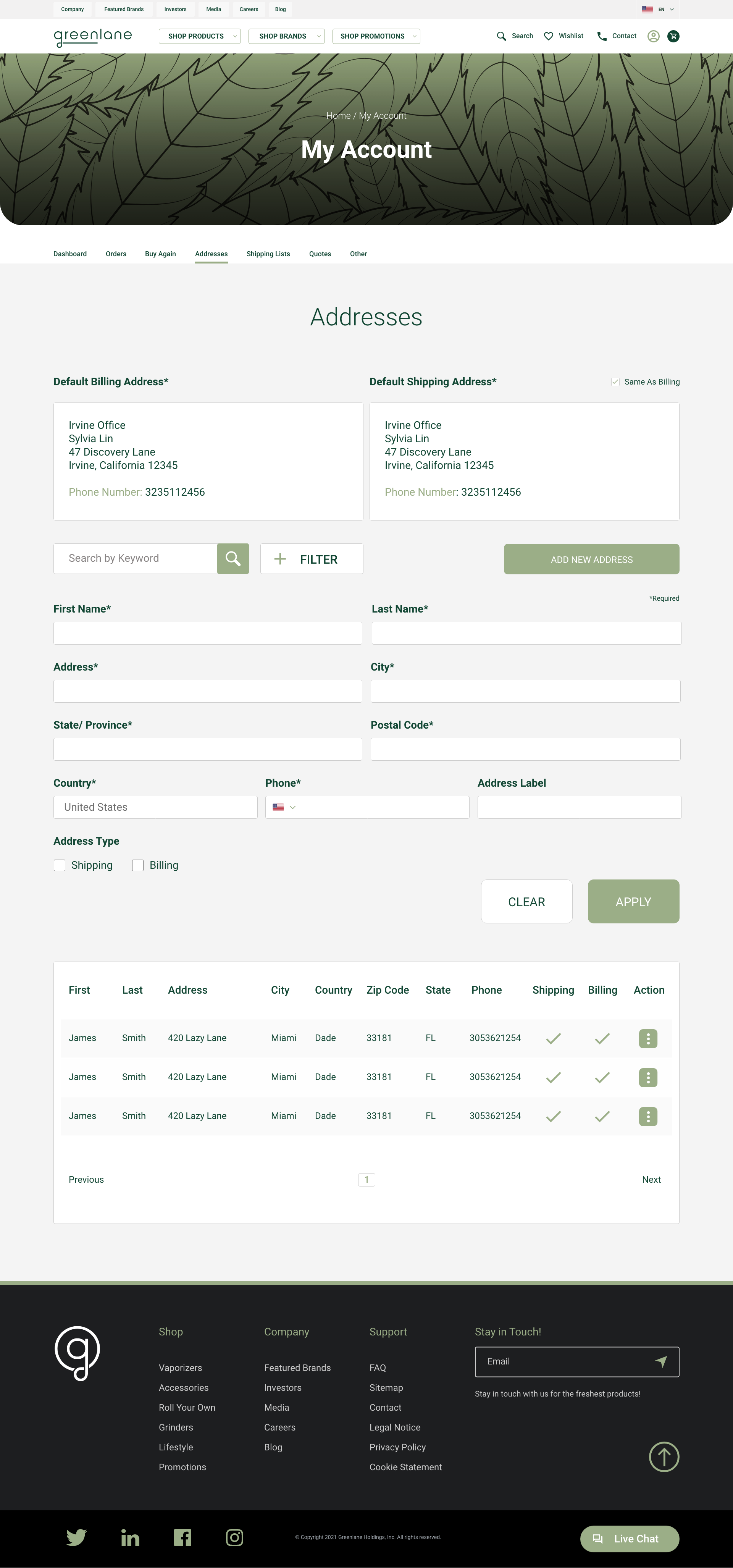
Task: Switch to the Other tab
Action: tap(358, 254)
